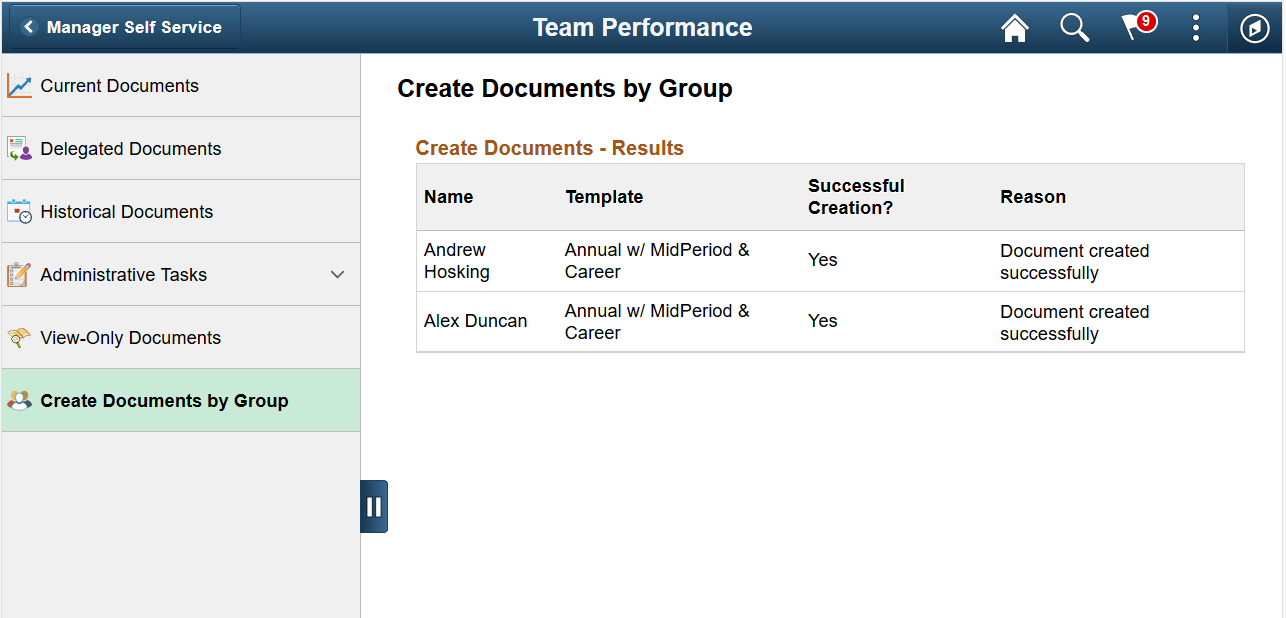Open View-Only Documents in the sidebar
Viewport: 1286px width, 618px height.
point(180,338)
